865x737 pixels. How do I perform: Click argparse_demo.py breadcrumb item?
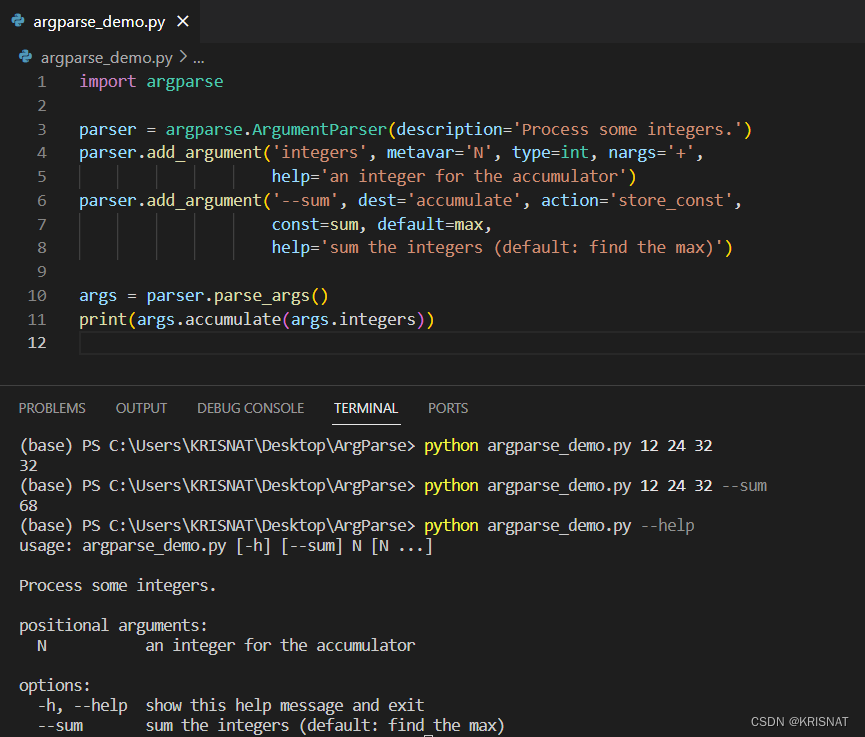point(106,57)
